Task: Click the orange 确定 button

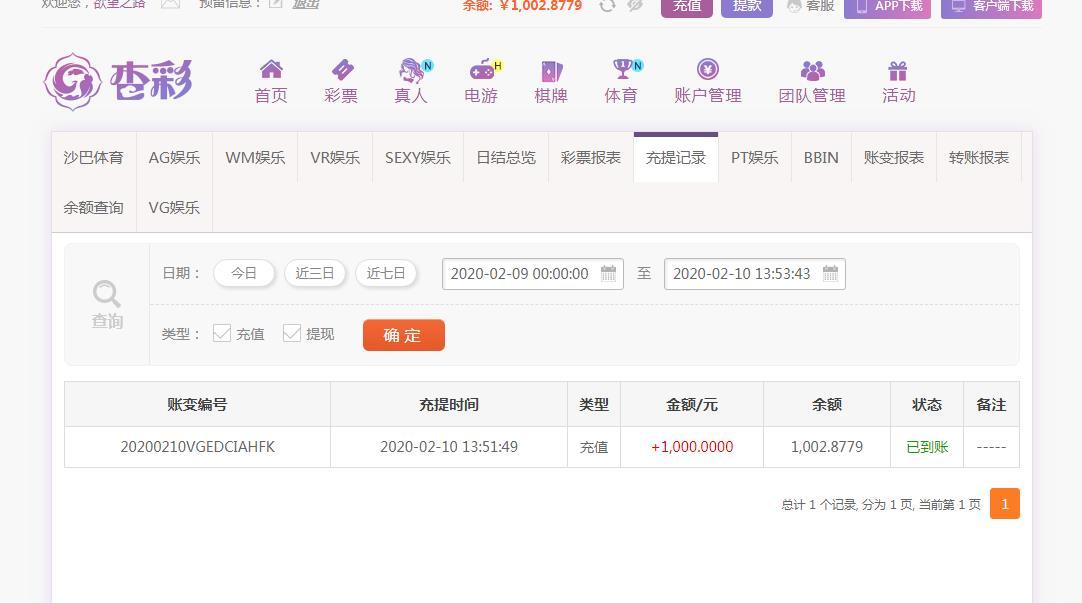Action: [404, 335]
